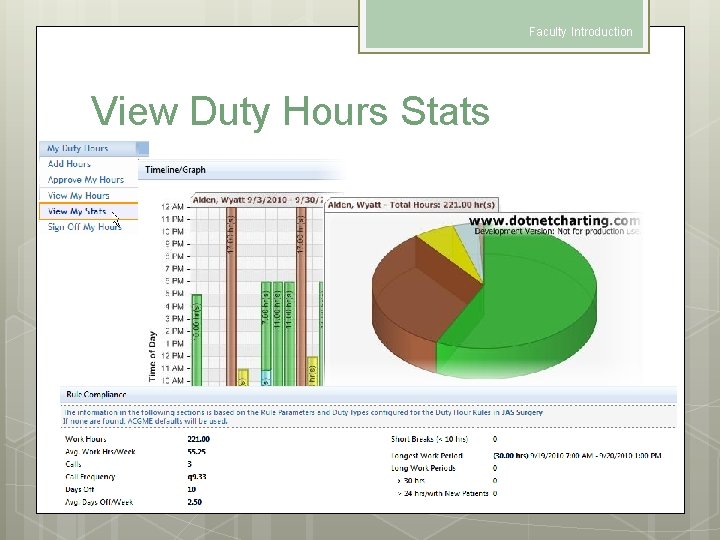
Task: Select Add Hours menu entry
Action: (69, 164)
